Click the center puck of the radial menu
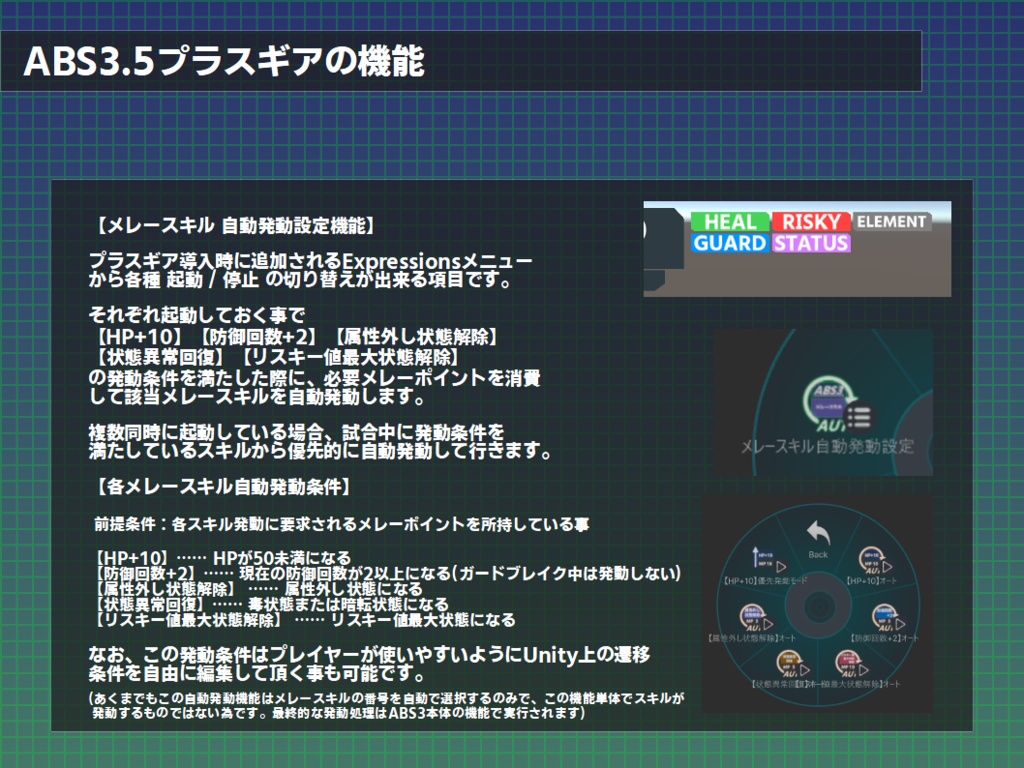Screen dimensions: 1024x768 (x=818, y=607)
